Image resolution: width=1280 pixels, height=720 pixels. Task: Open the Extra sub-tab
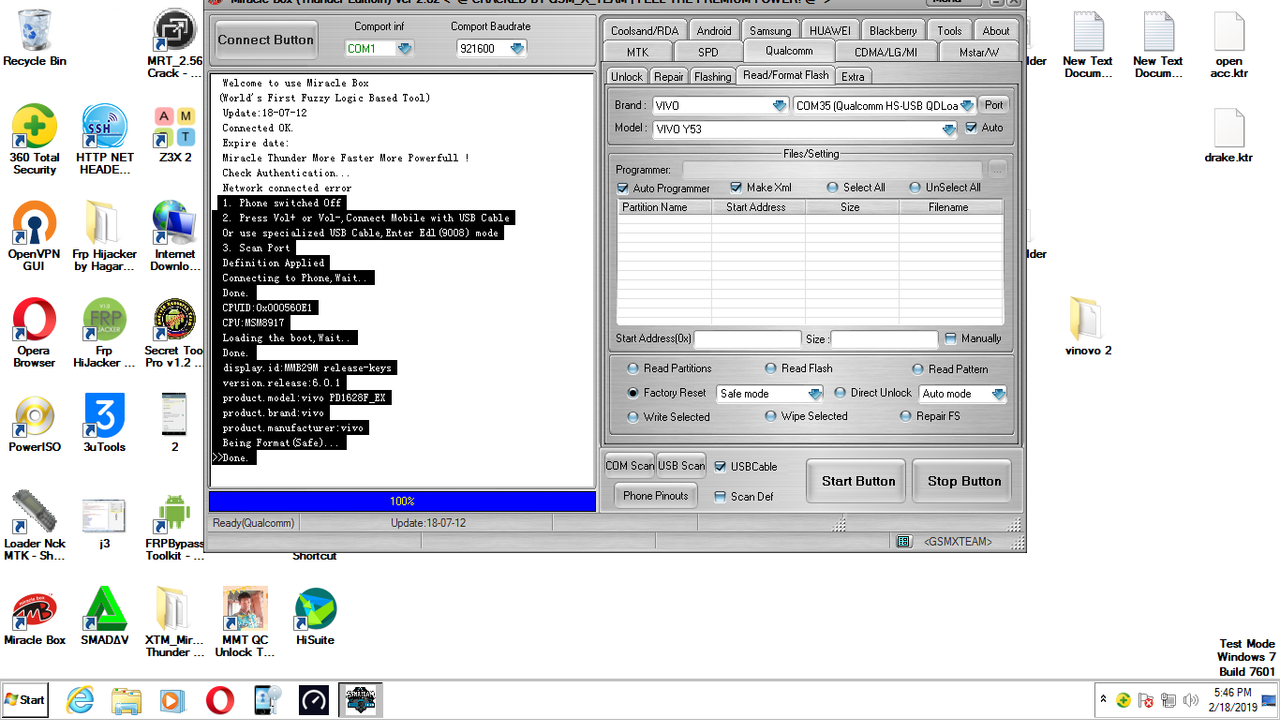(853, 76)
